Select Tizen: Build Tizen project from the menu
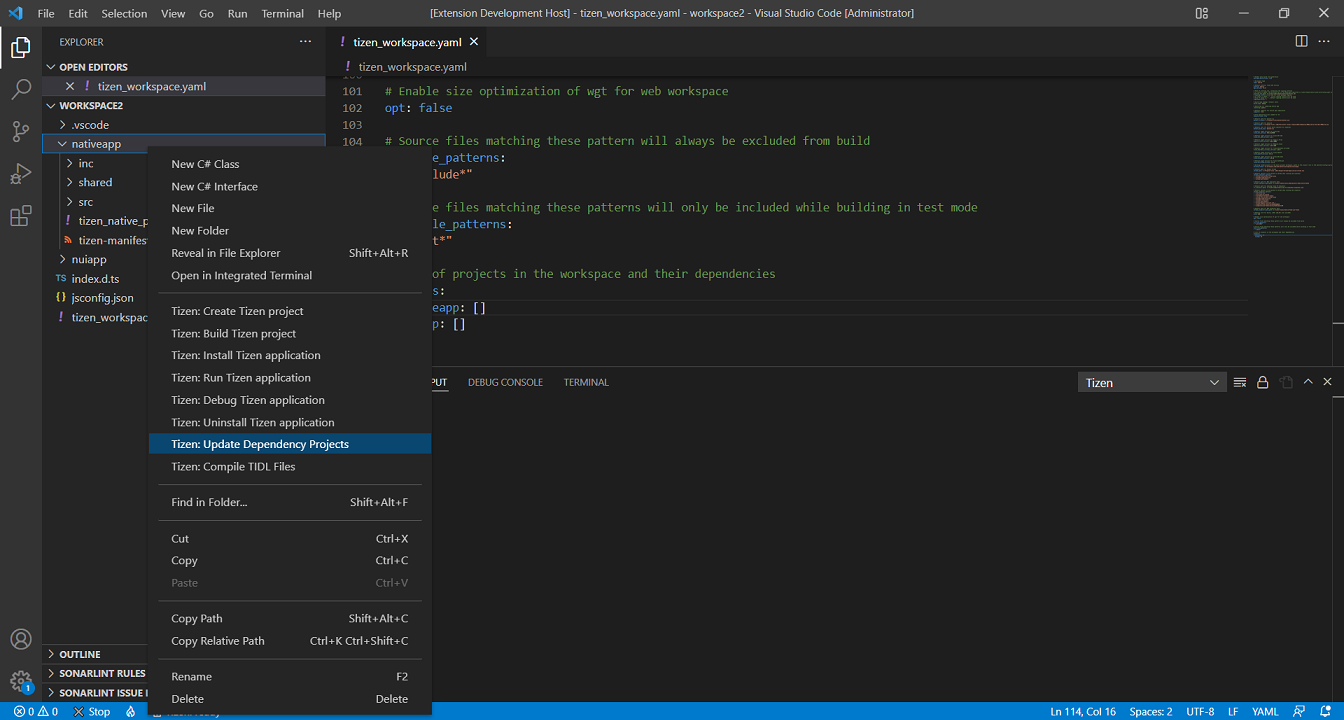 click(x=233, y=333)
